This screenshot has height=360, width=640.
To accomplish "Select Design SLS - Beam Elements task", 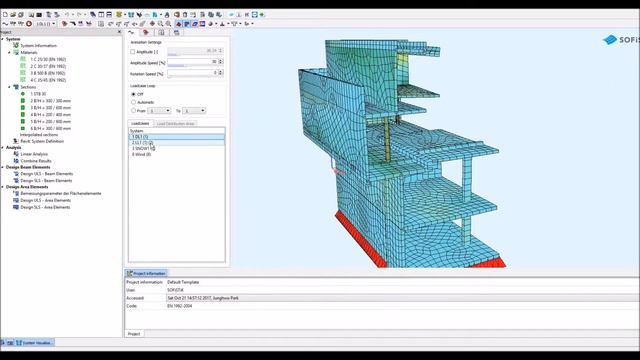I will tap(46, 180).
